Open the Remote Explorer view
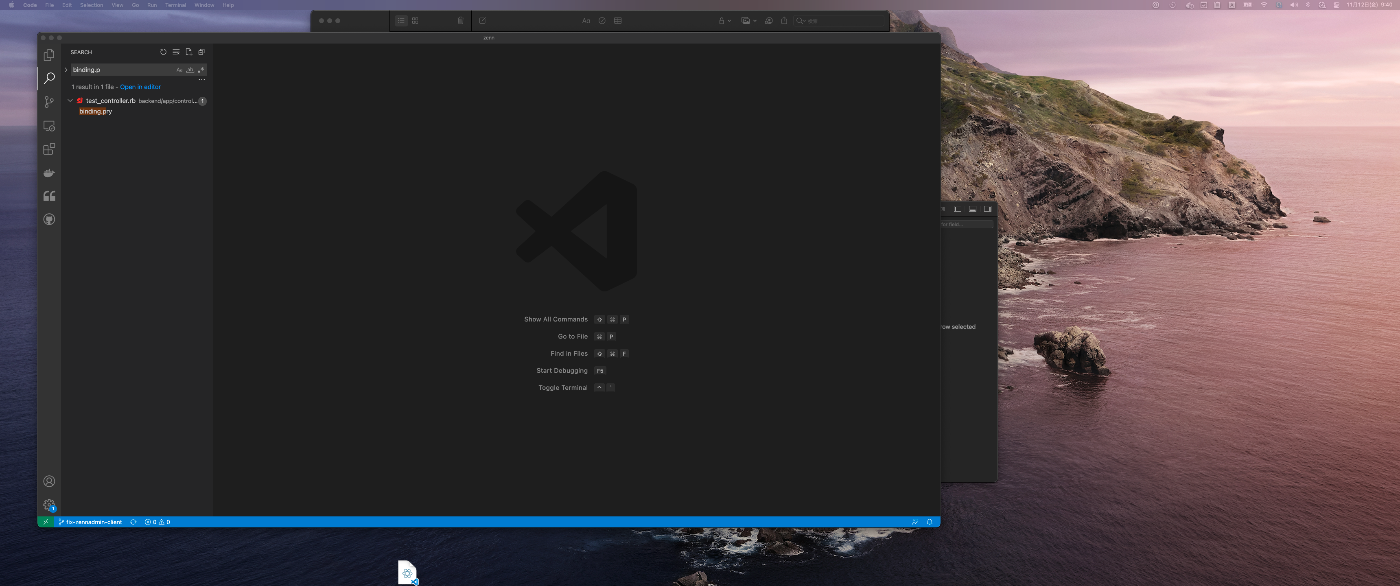1400x586 pixels. coord(49,126)
